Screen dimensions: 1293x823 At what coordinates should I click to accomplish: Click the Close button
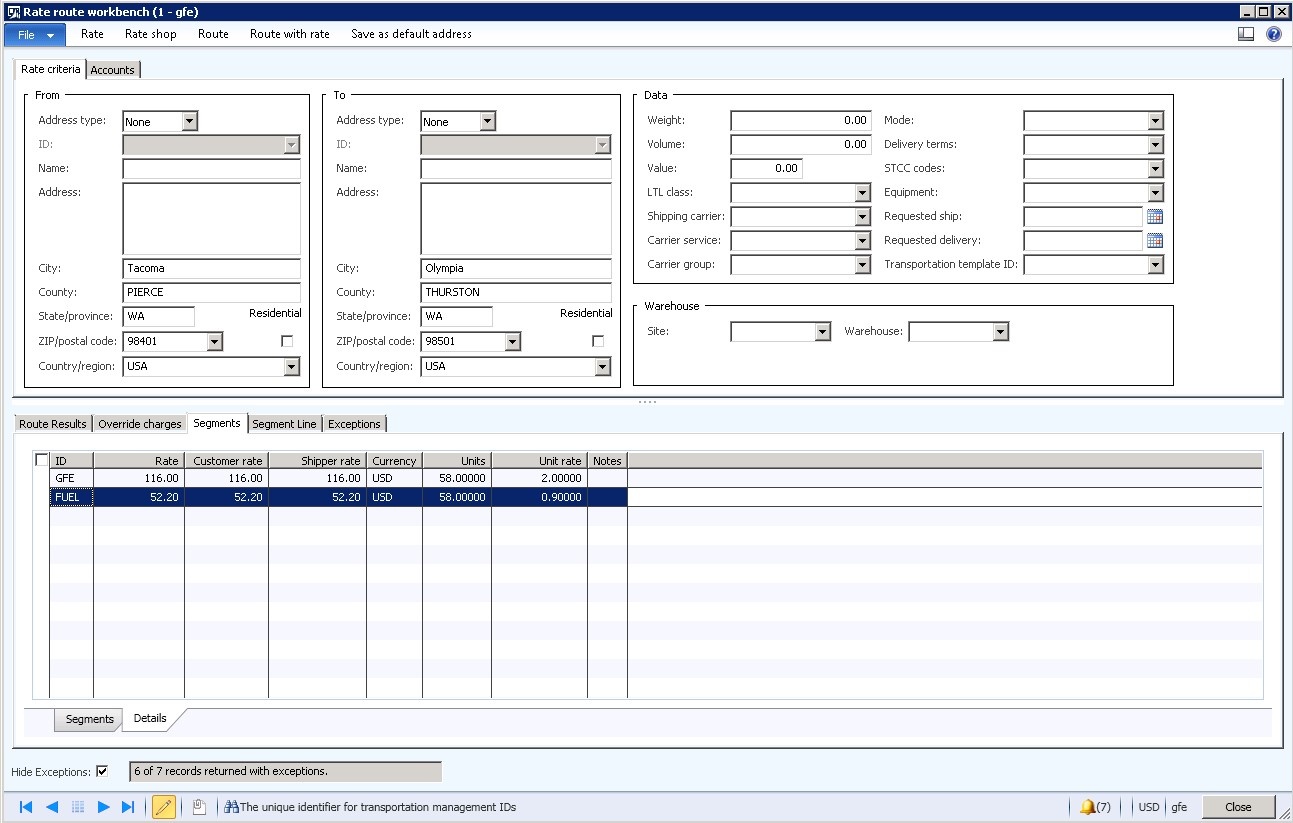click(x=1238, y=807)
